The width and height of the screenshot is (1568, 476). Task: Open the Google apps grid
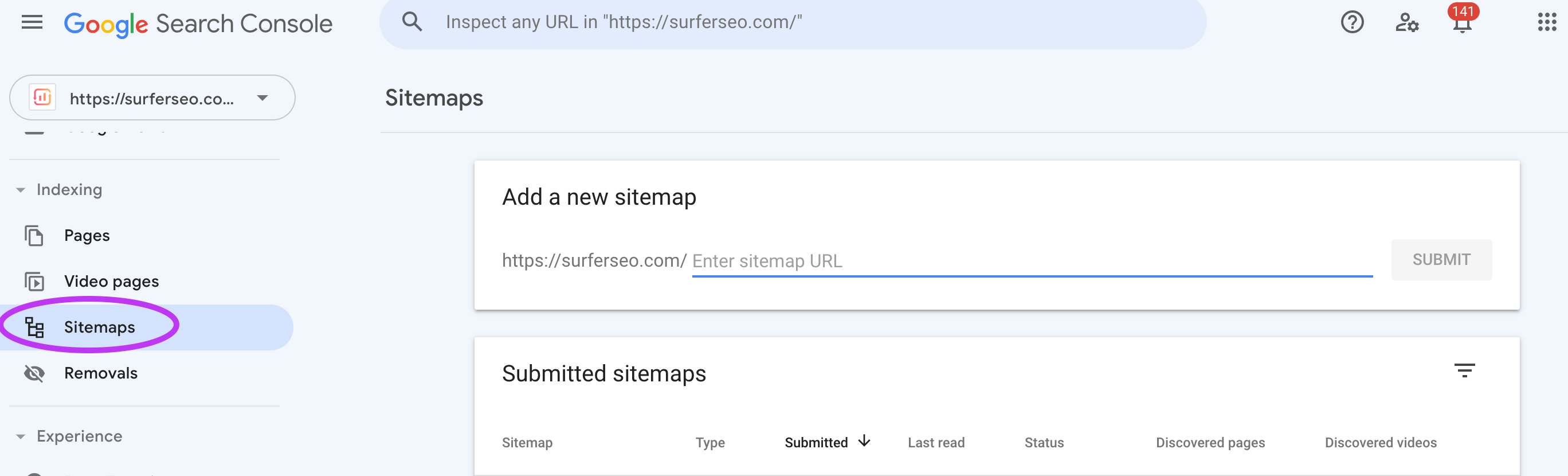point(1546,23)
